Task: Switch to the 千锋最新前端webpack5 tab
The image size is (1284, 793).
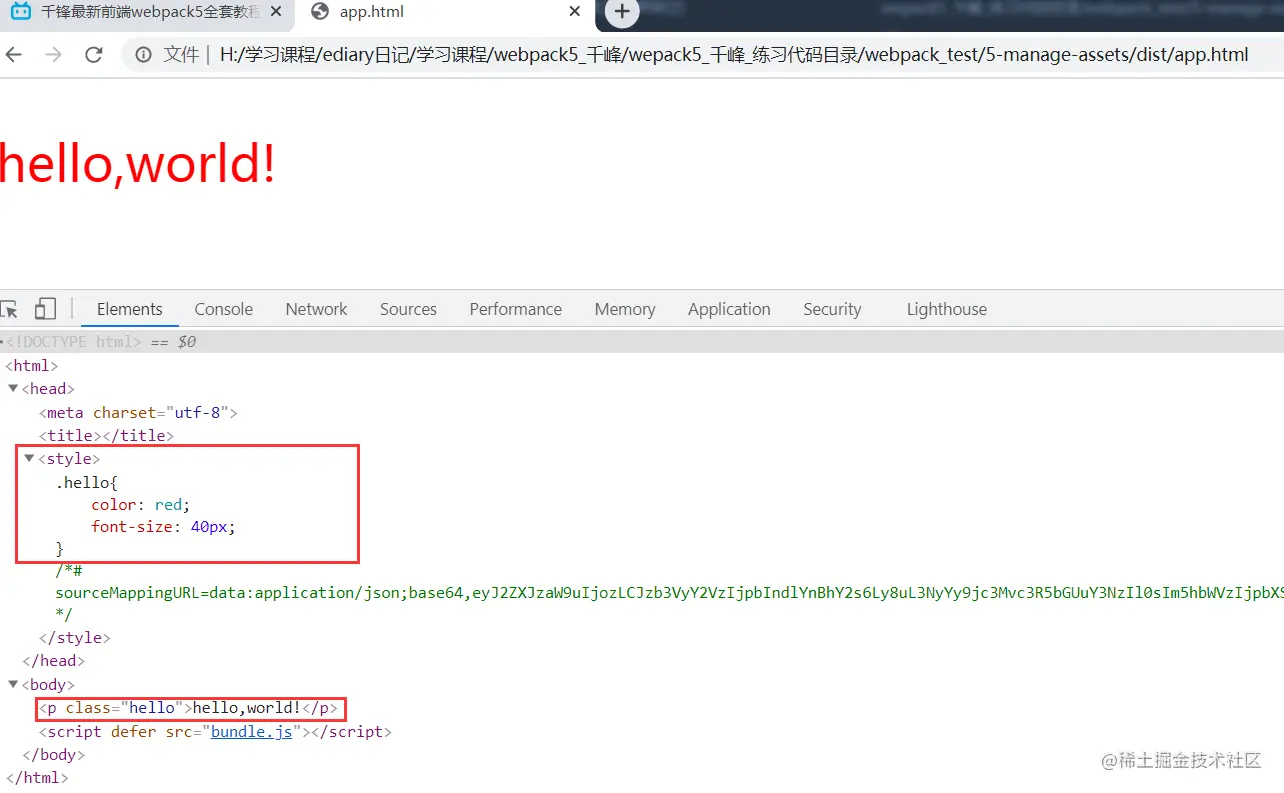Action: (x=147, y=13)
